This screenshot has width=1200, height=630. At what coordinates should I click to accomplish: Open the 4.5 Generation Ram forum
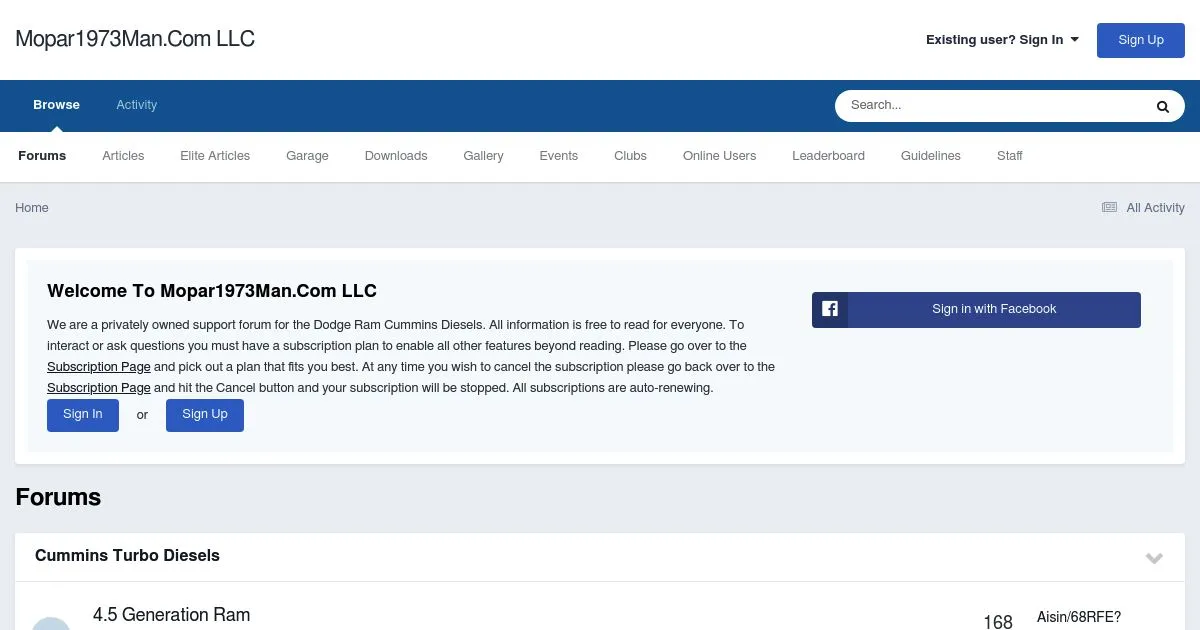coord(171,615)
